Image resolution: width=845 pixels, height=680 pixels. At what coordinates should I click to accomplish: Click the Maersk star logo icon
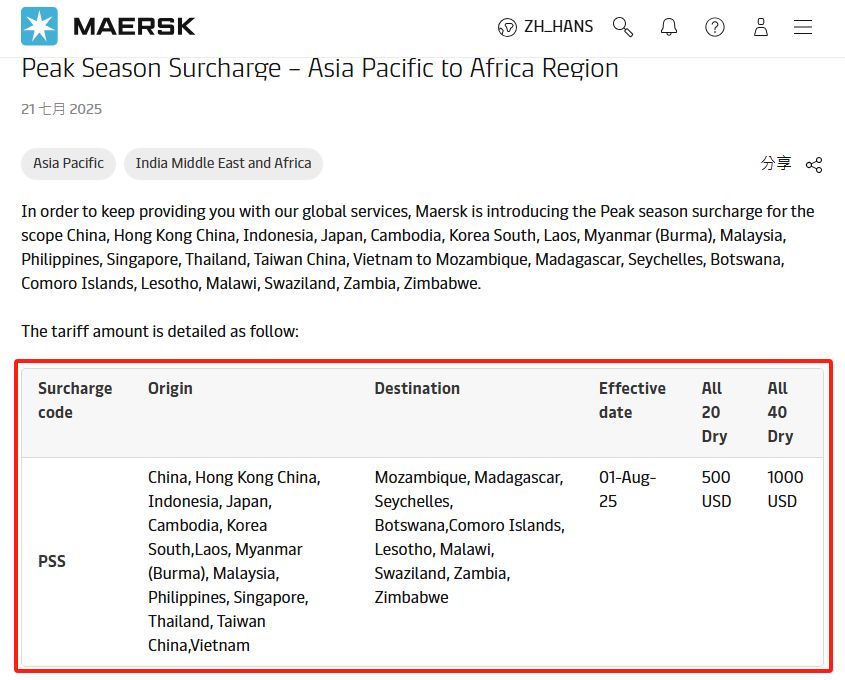coord(39,26)
